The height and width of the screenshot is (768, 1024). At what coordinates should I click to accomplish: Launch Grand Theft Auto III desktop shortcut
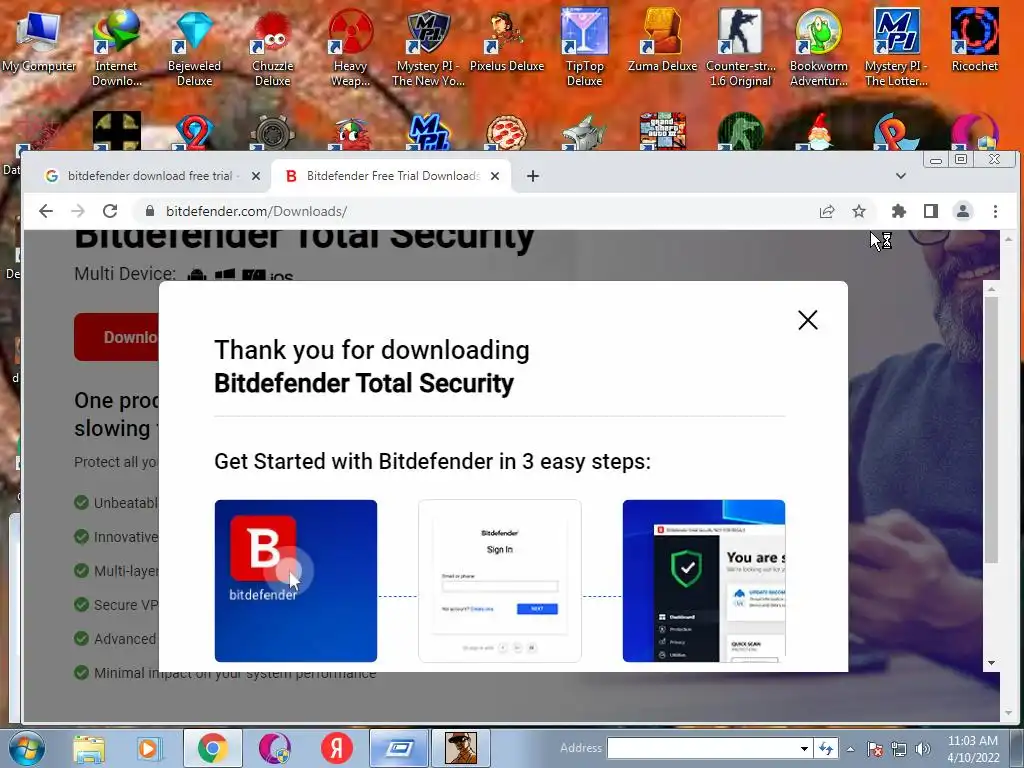click(x=662, y=131)
